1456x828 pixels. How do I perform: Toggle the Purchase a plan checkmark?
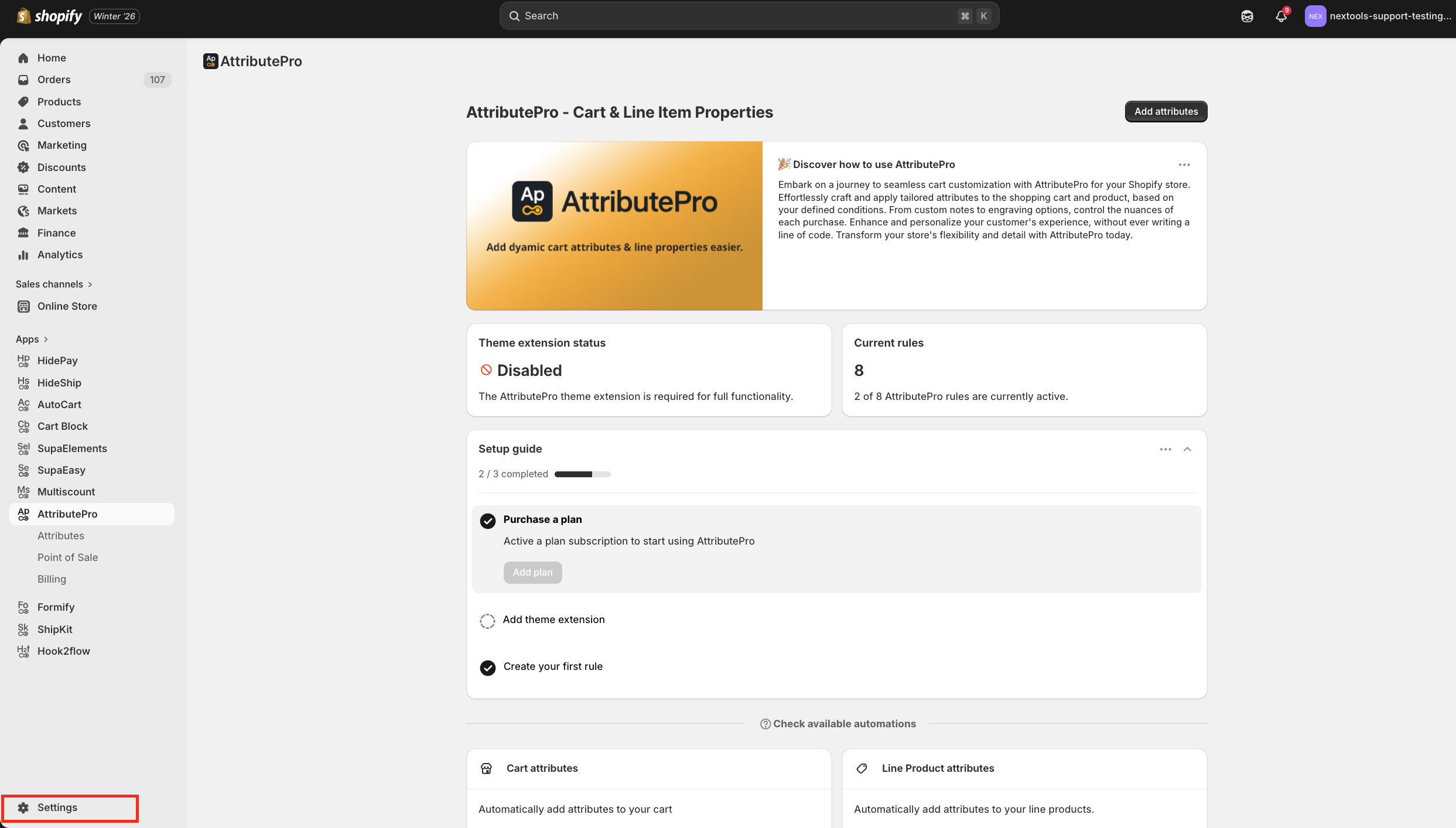click(487, 521)
